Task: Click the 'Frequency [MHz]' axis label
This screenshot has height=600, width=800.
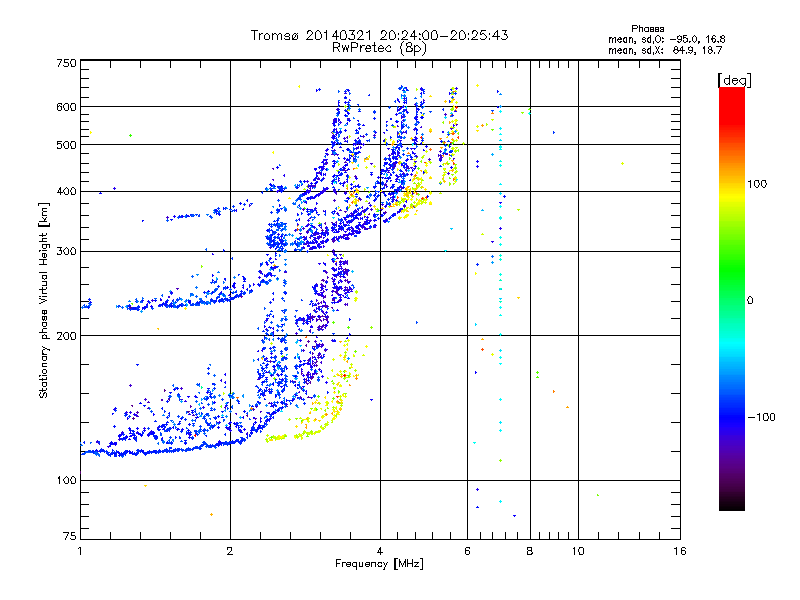Action: [379, 564]
